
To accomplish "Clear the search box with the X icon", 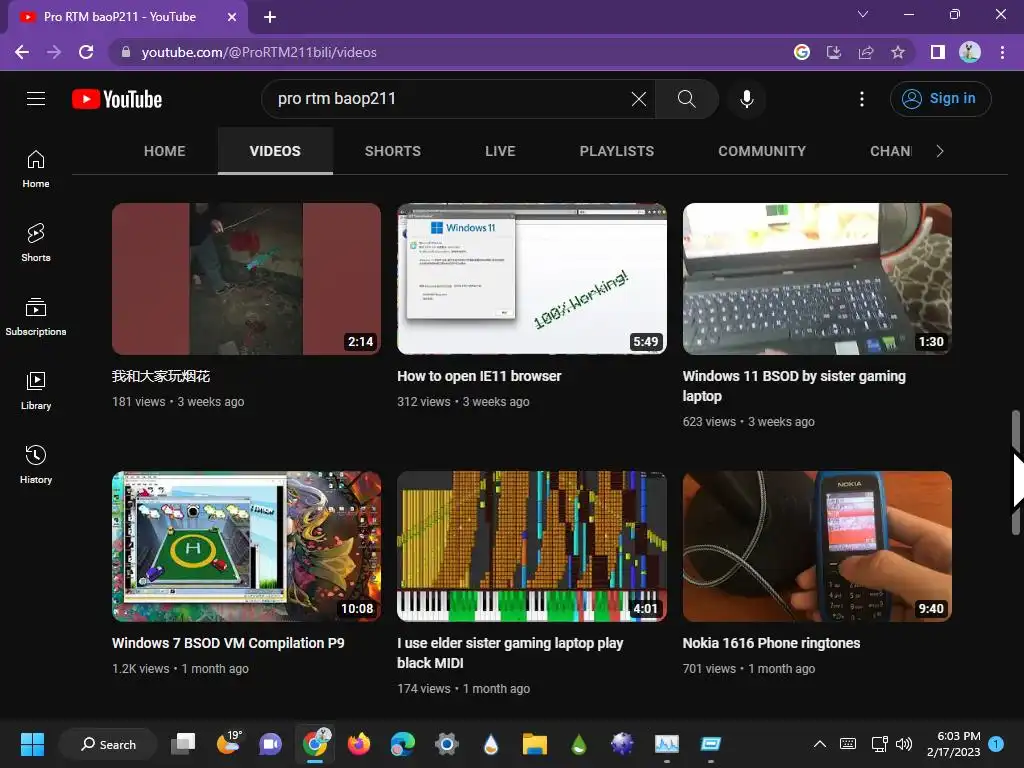I will 639,99.
